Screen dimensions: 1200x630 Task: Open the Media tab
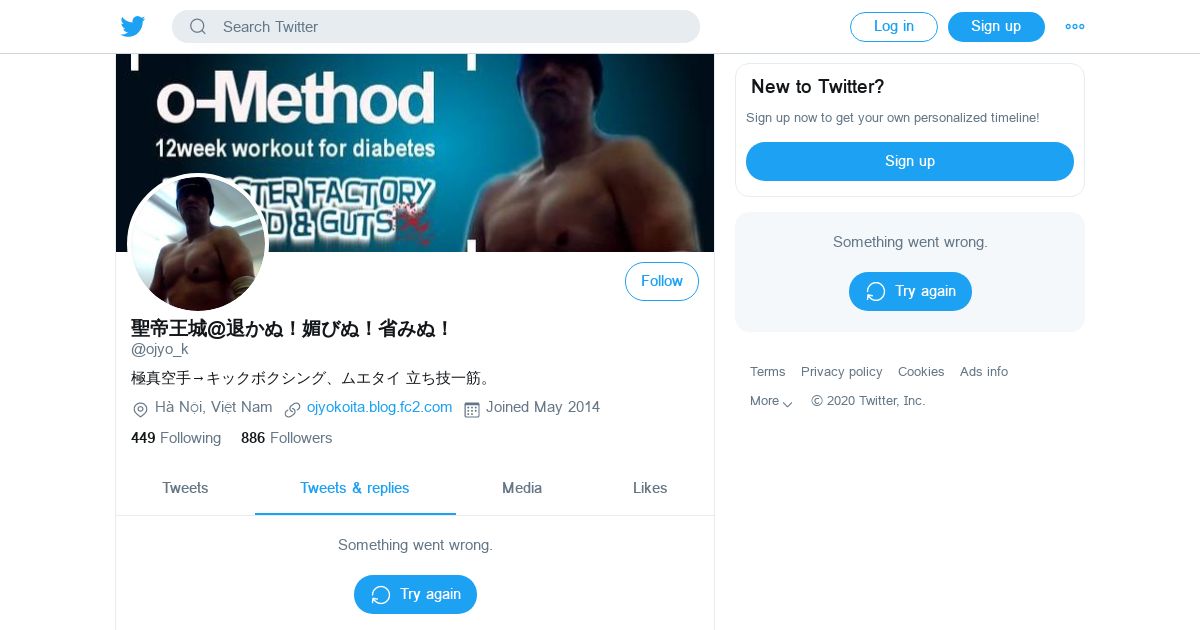pos(522,488)
